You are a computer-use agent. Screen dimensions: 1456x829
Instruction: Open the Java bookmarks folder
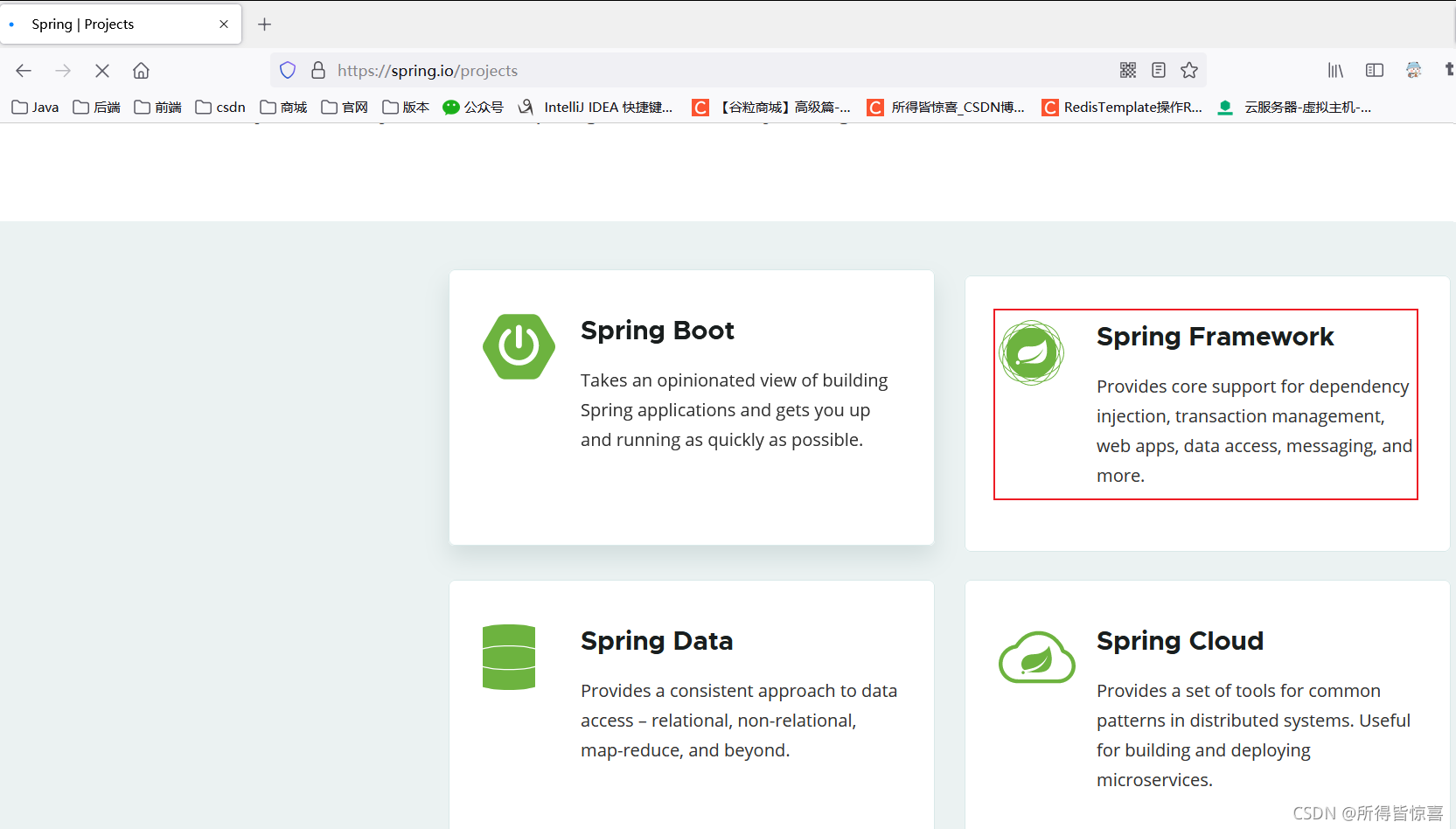pyautogui.click(x=35, y=107)
